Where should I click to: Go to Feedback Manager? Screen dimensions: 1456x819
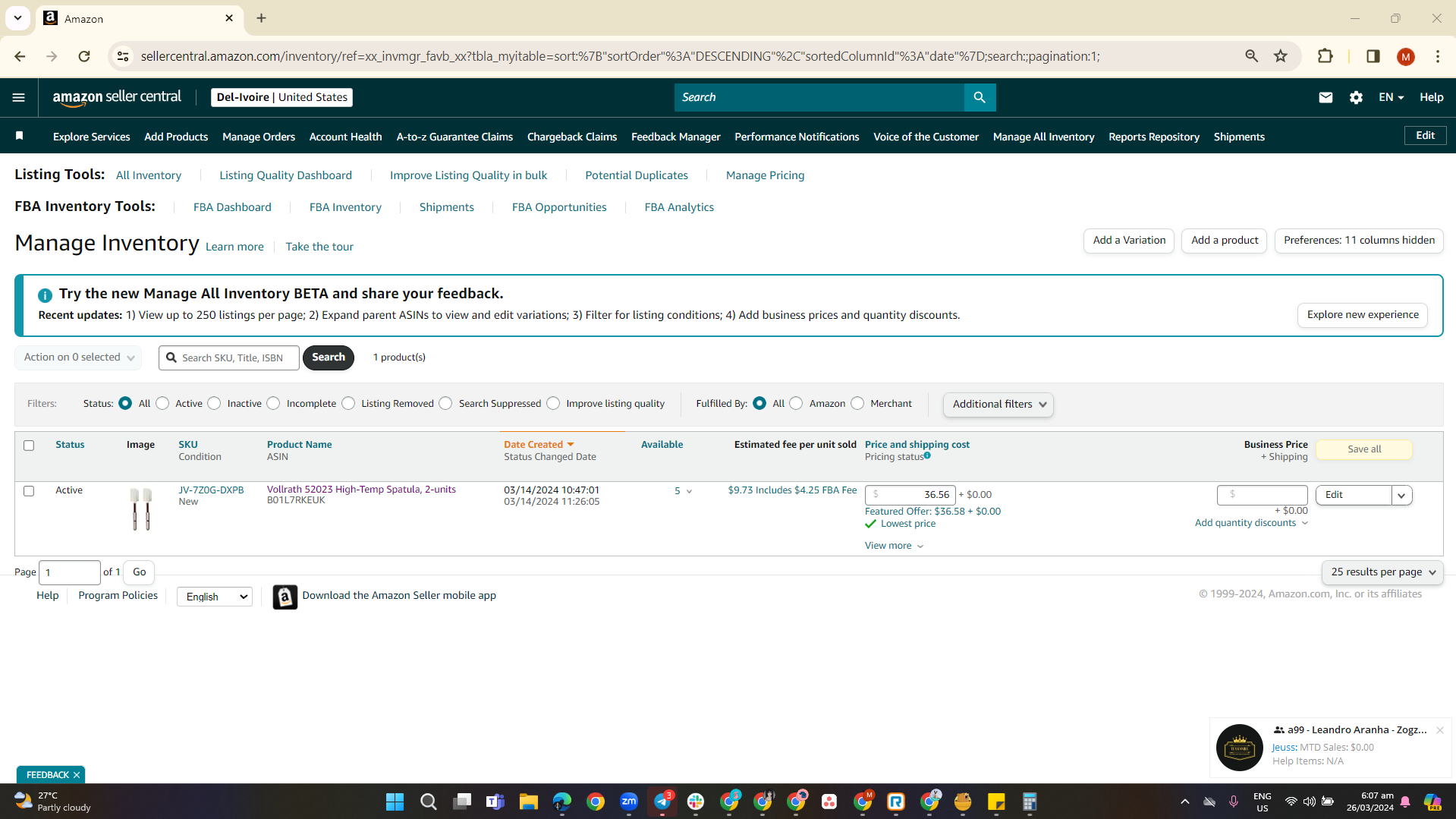(x=676, y=137)
